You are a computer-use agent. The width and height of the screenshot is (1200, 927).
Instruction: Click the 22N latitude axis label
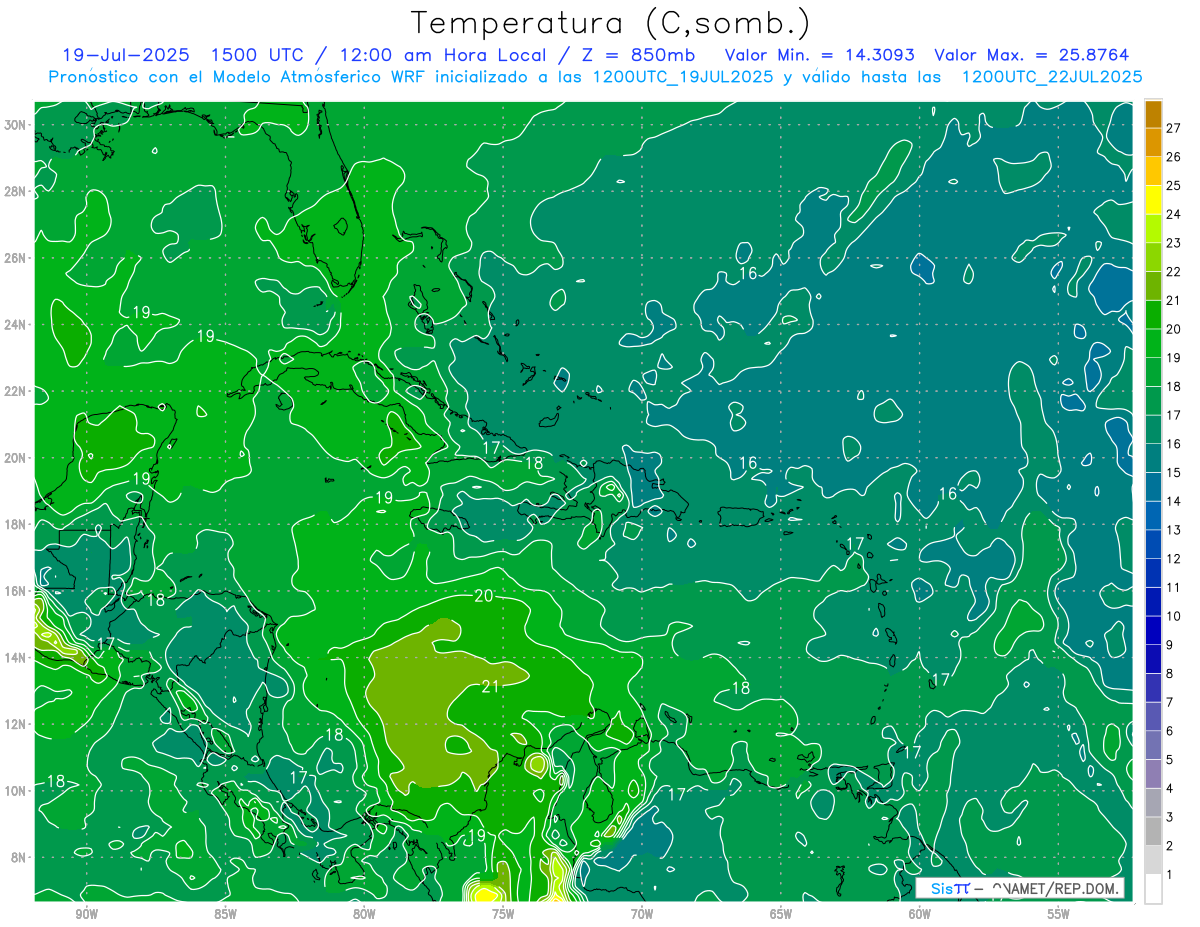pyautogui.click(x=17, y=391)
